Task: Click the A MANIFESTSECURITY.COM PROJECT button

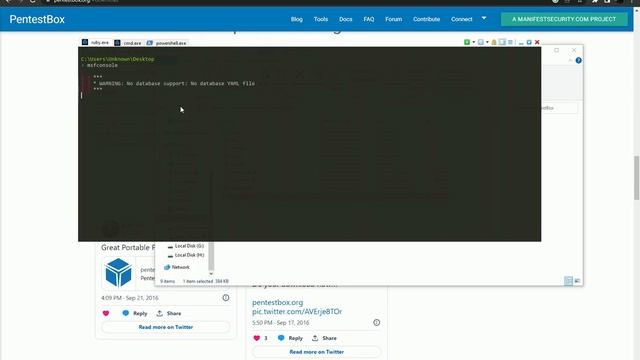Action: 564,19
